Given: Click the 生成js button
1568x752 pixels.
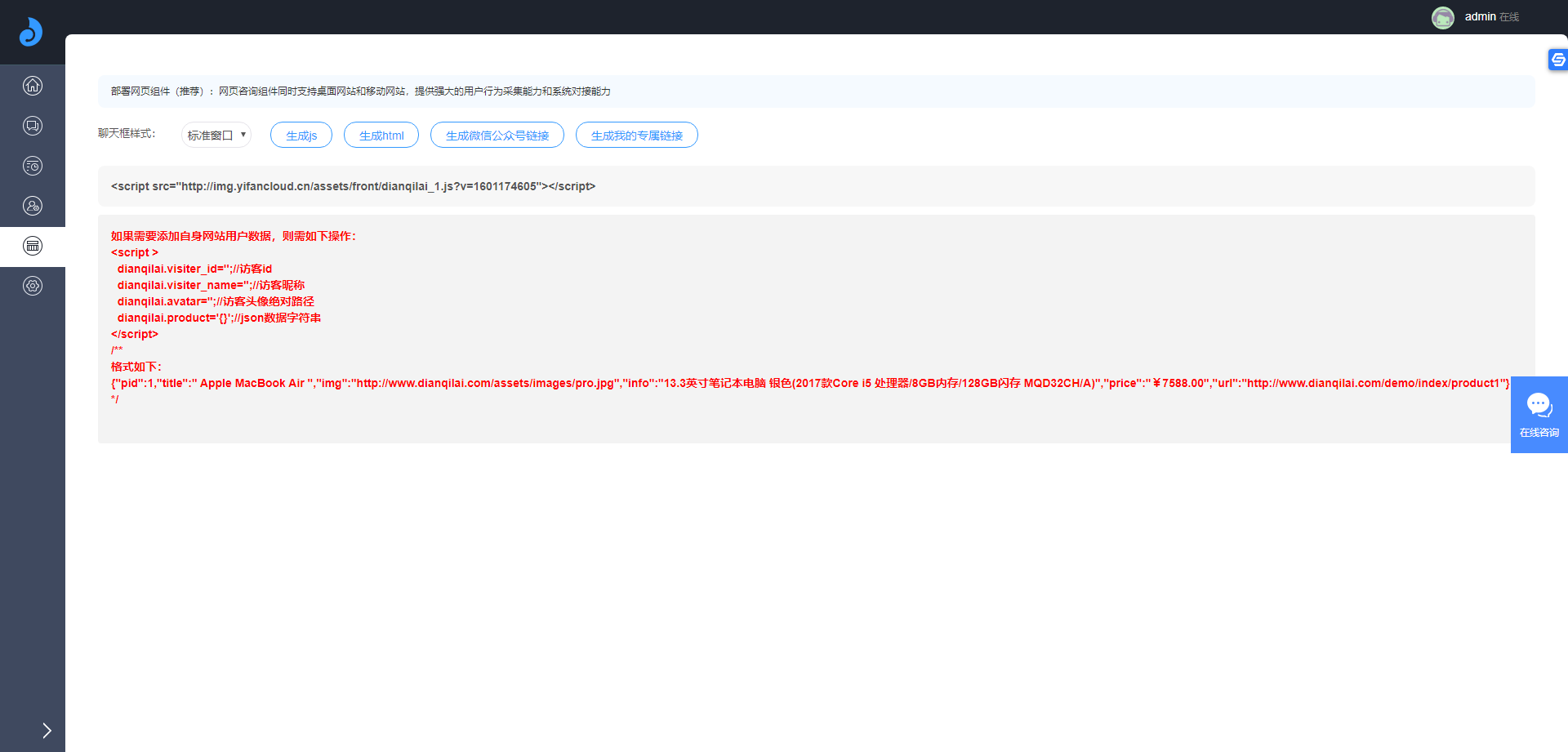Looking at the screenshot, I should point(301,136).
